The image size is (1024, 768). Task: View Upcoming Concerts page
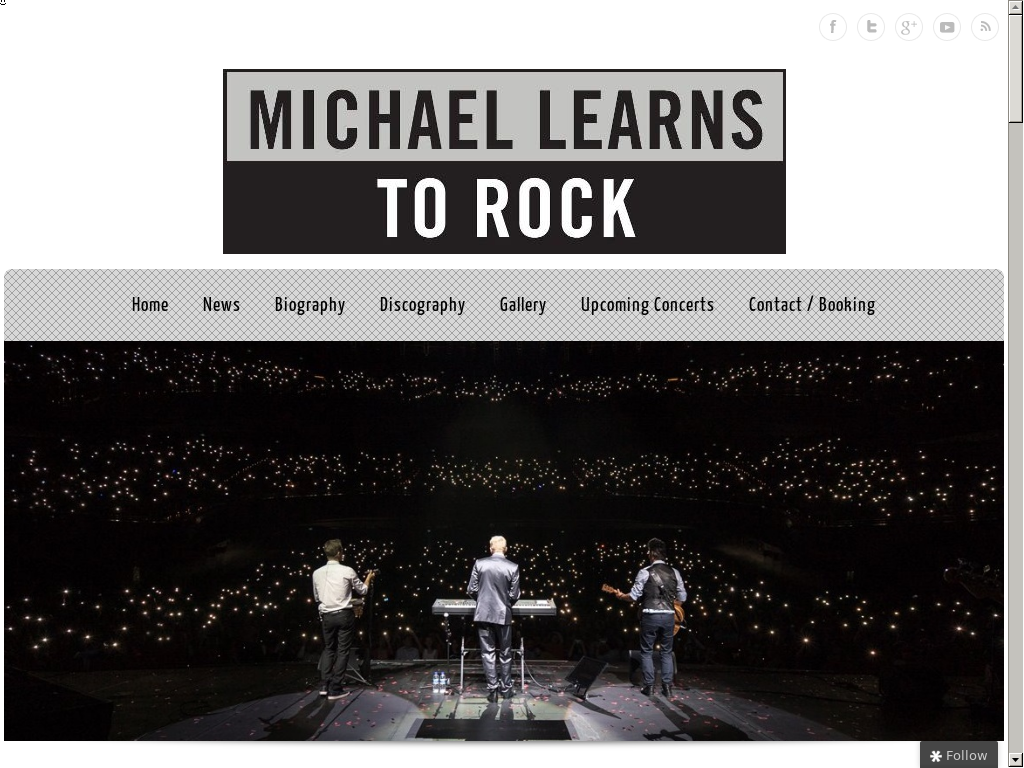pos(647,305)
